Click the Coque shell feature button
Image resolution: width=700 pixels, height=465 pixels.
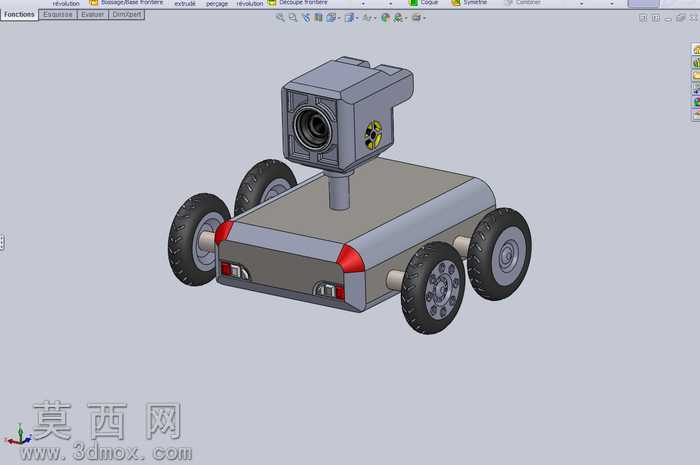(424, 3)
